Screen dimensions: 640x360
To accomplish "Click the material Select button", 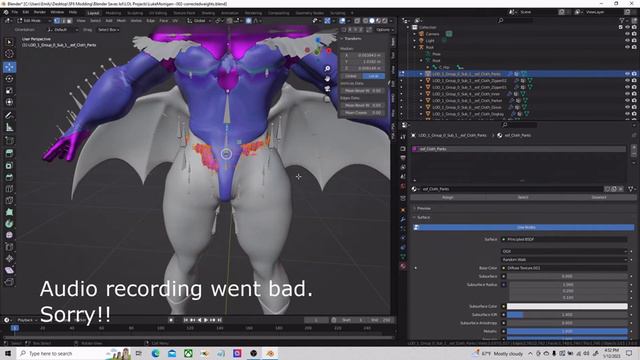I will click(523, 198).
